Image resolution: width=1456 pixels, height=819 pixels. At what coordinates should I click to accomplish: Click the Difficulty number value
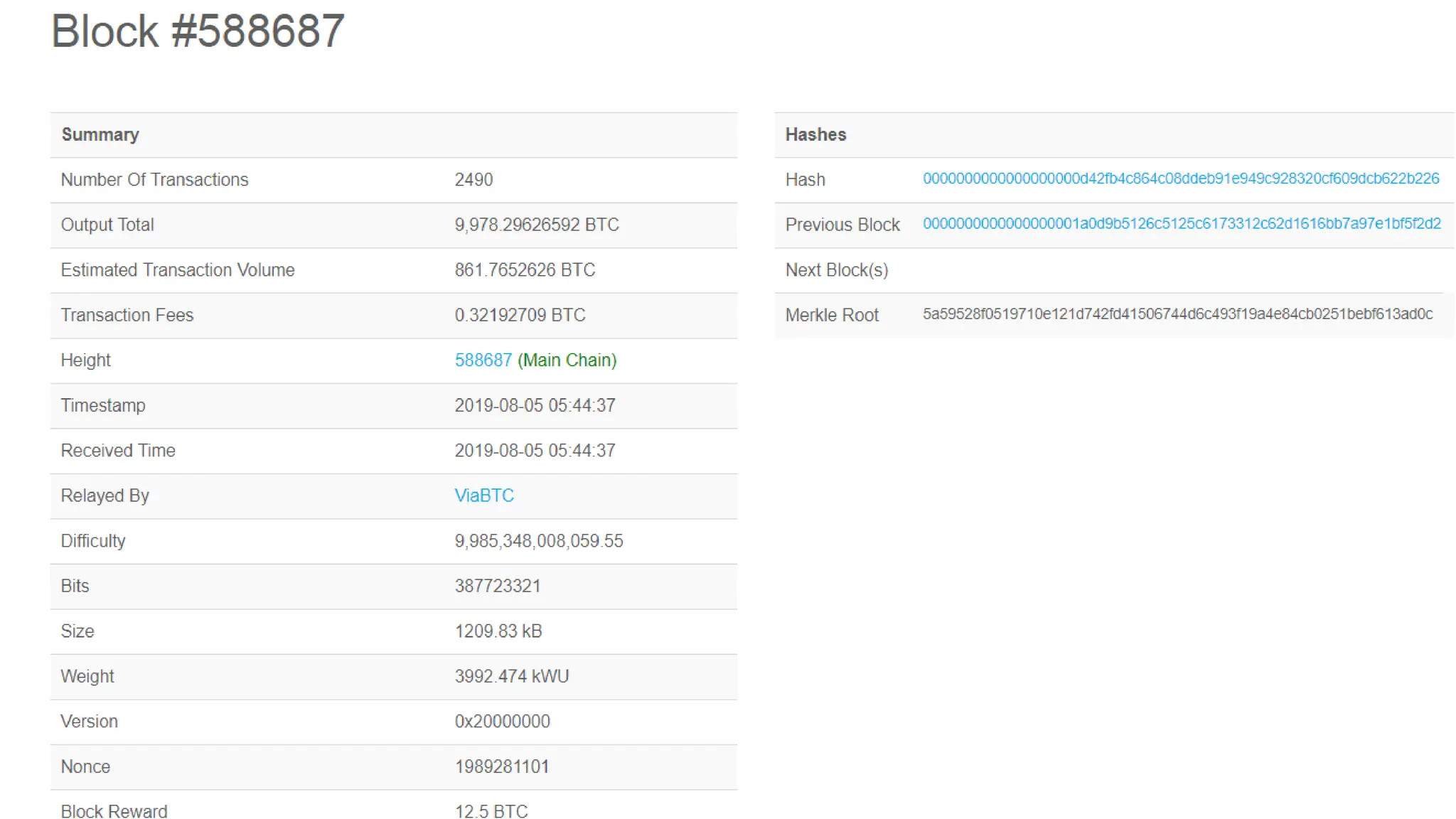point(538,541)
